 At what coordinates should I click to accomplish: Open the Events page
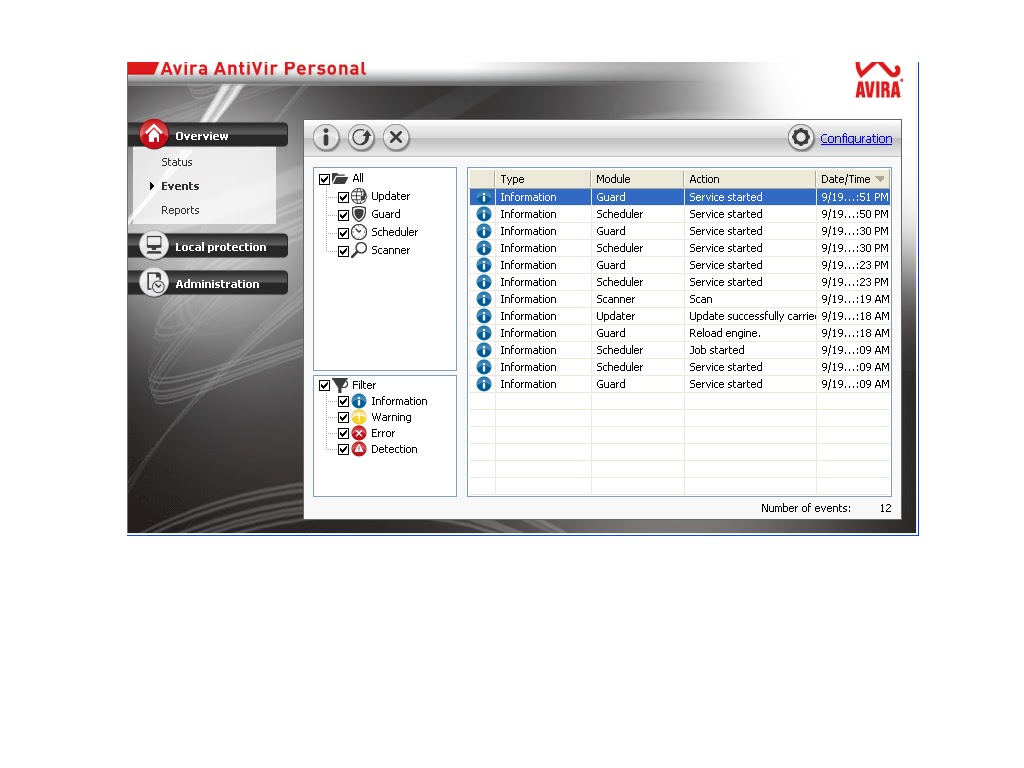click(180, 186)
